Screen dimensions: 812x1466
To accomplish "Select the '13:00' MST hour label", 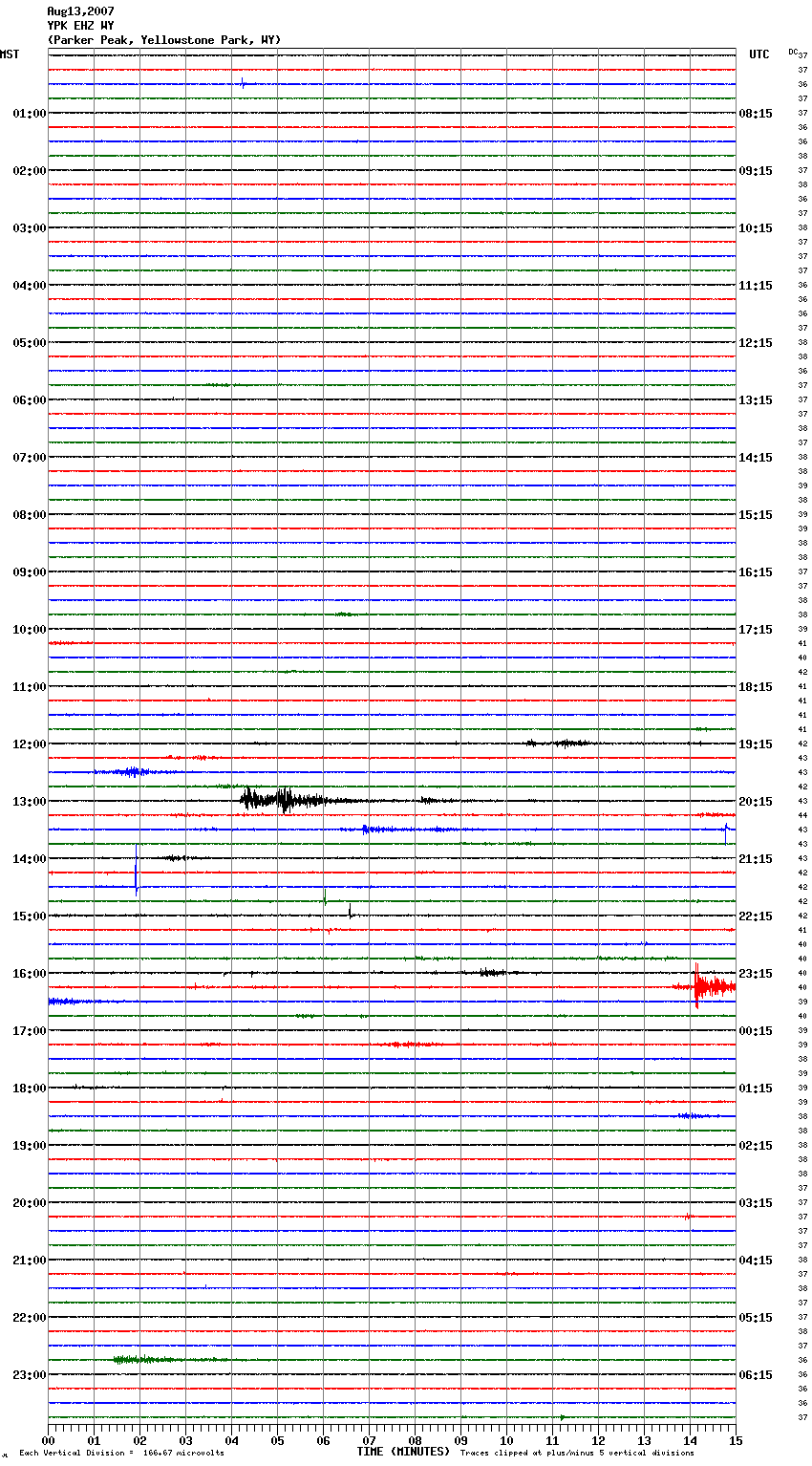I will [30, 802].
